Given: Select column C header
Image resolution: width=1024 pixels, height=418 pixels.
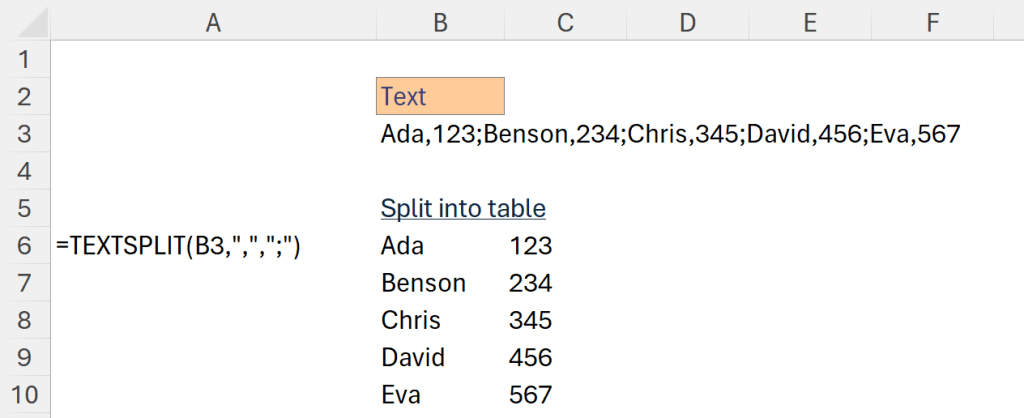Looking at the screenshot, I should point(566,22).
